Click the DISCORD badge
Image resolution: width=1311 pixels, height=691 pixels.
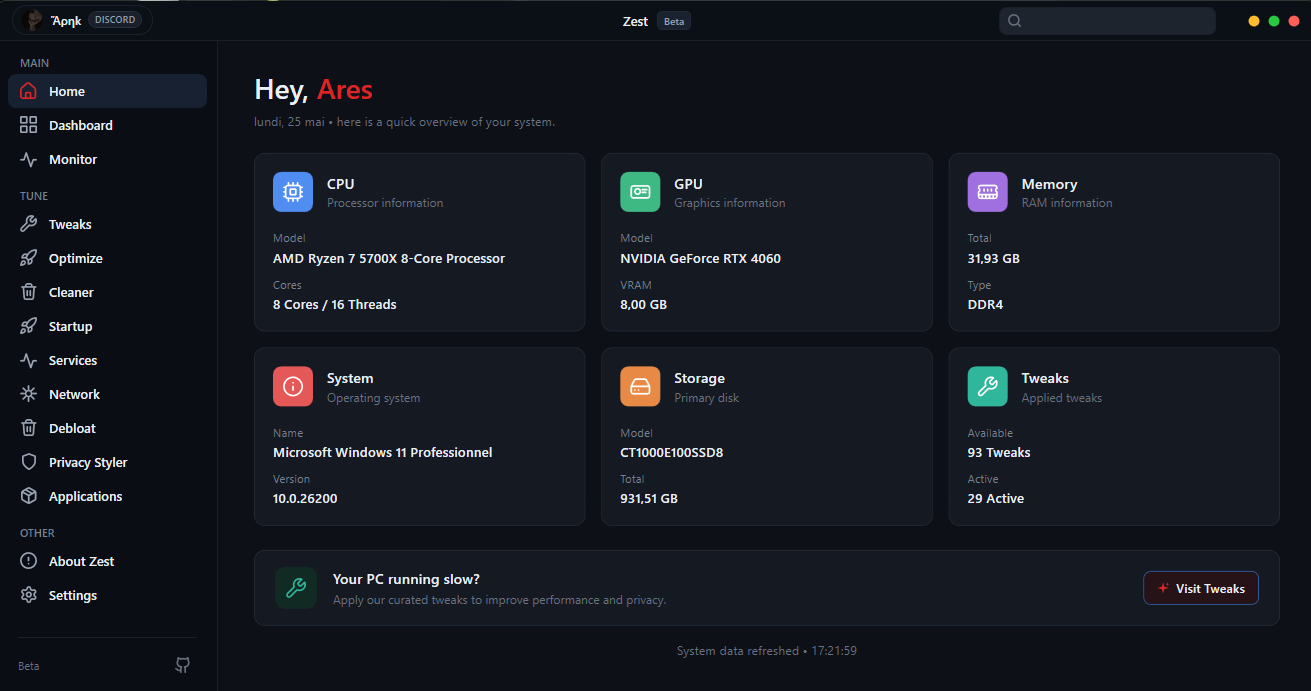pyautogui.click(x=115, y=20)
